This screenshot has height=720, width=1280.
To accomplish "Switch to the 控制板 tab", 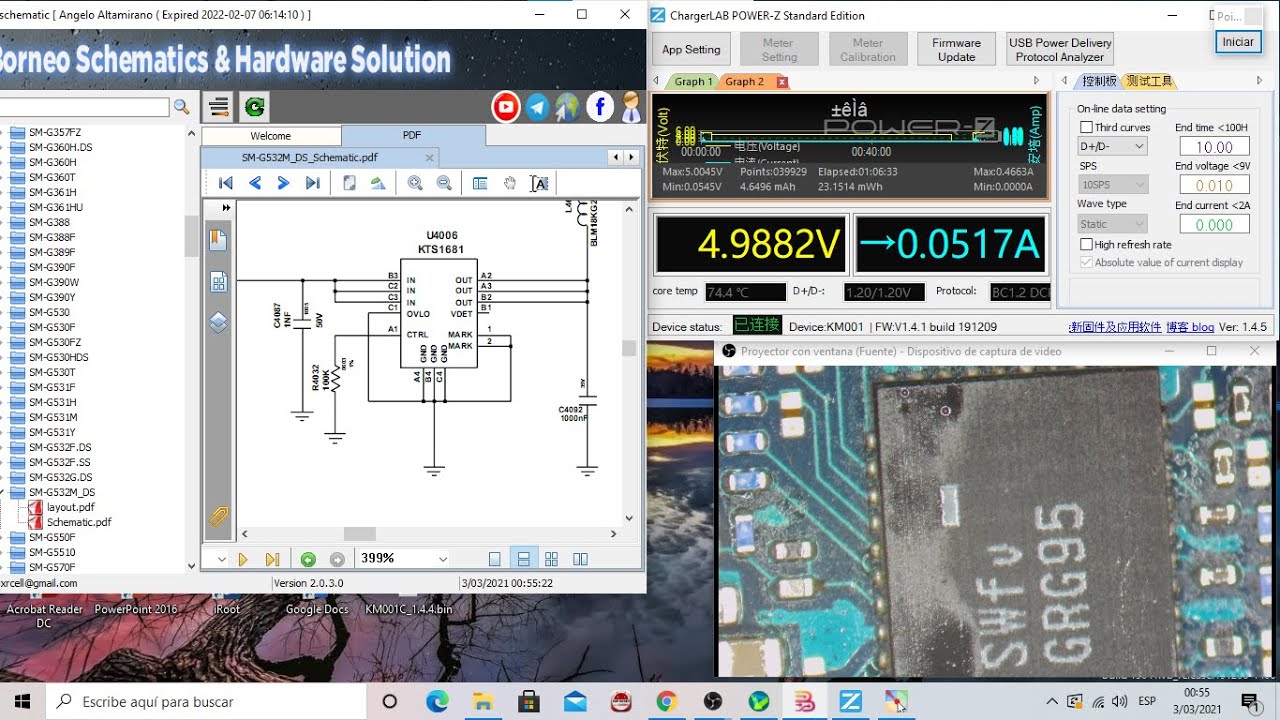I will [x=1099, y=81].
